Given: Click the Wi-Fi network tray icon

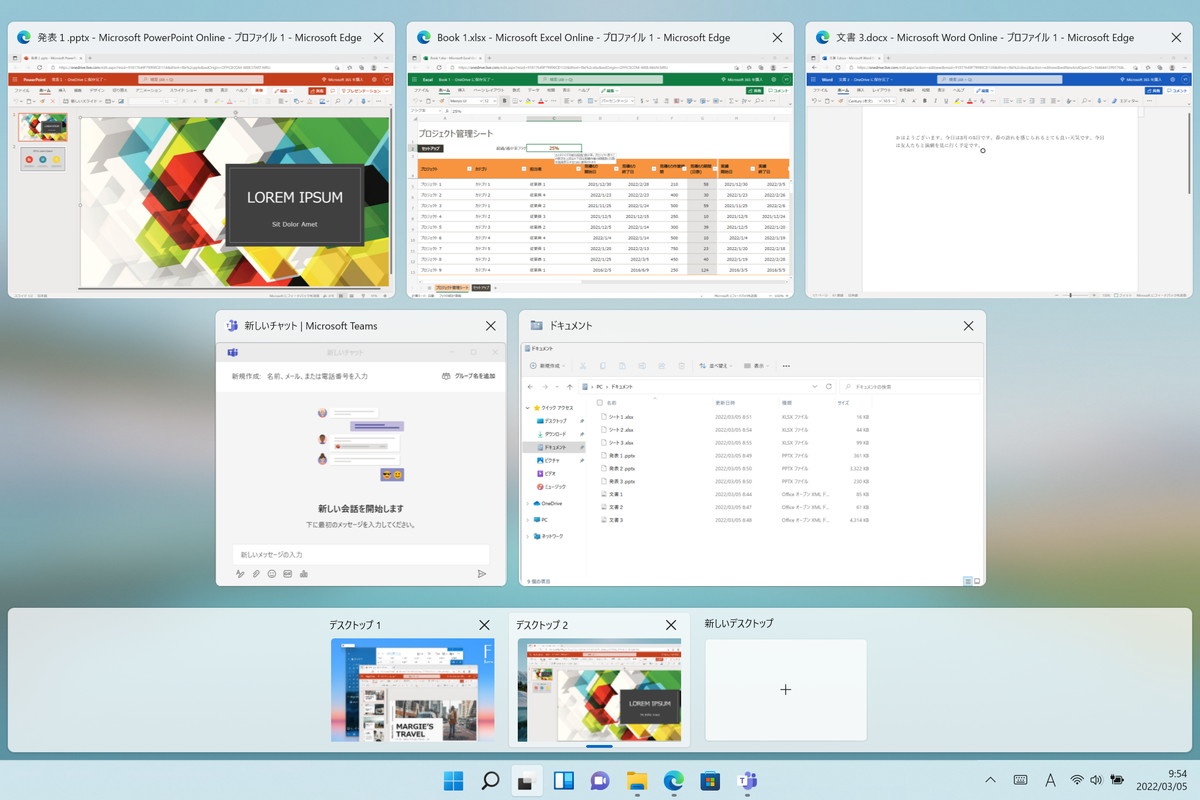Looking at the screenshot, I should click(1077, 780).
